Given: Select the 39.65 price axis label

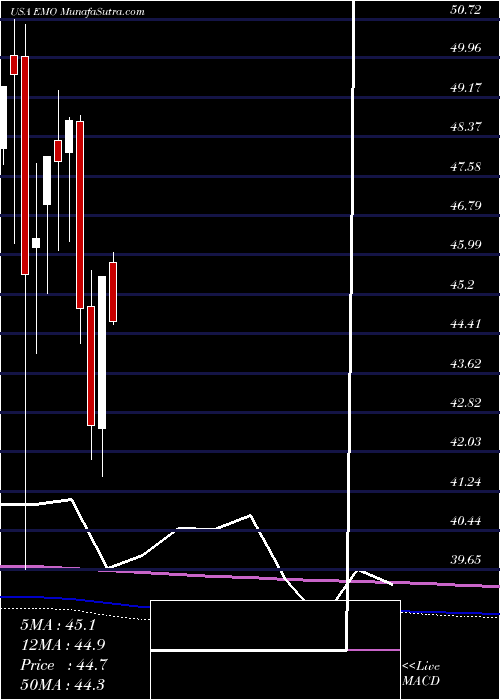Looking at the screenshot, I should coord(466,560).
